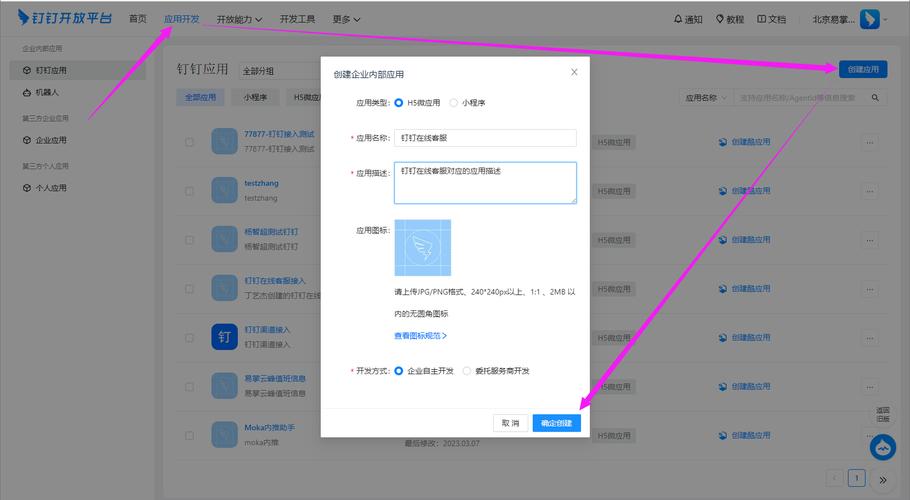Close the 创建企业内部应用 dialog

[574, 72]
